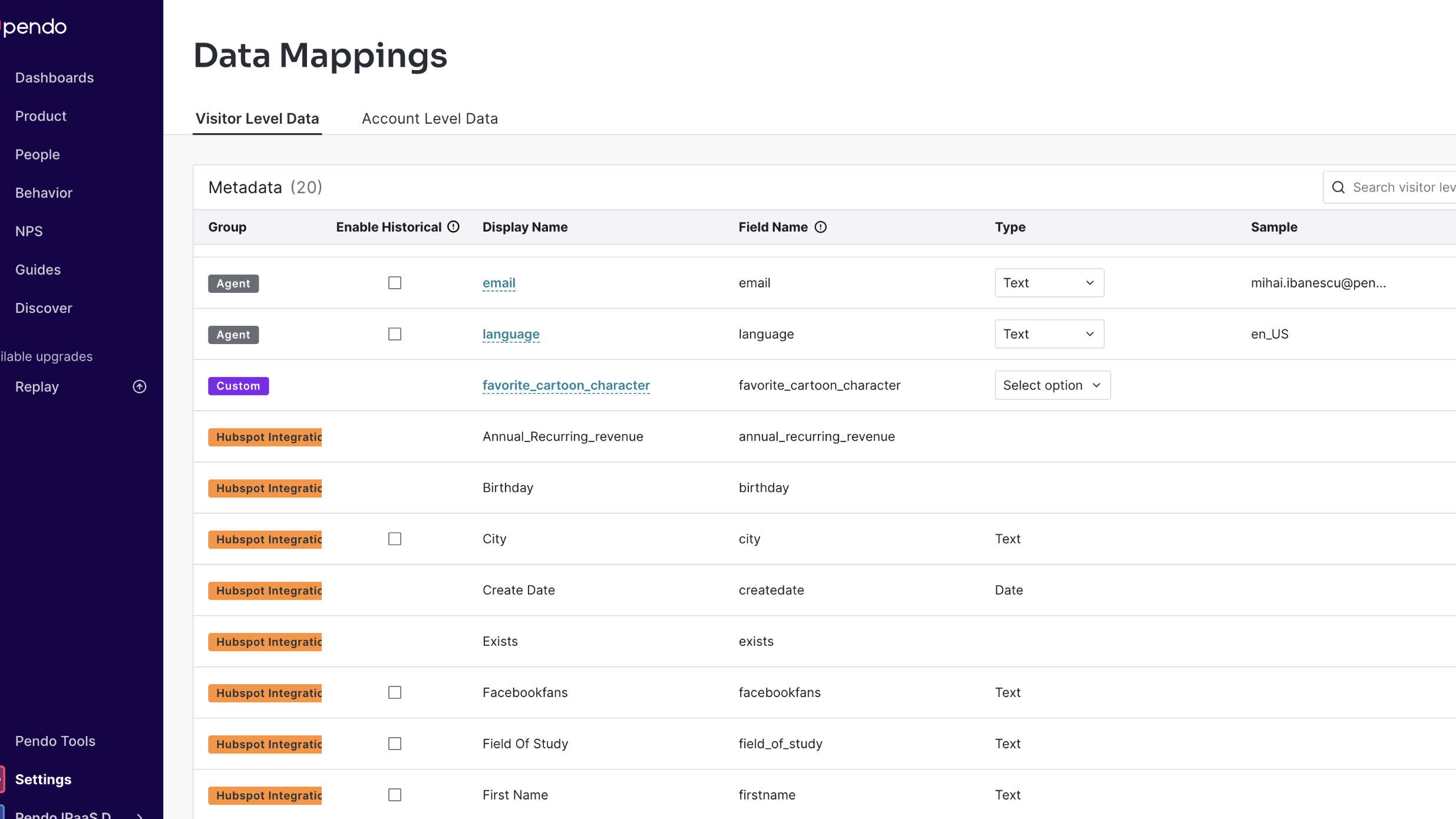Open Guides in the sidebar
1456x819 pixels.
pyautogui.click(x=38, y=269)
